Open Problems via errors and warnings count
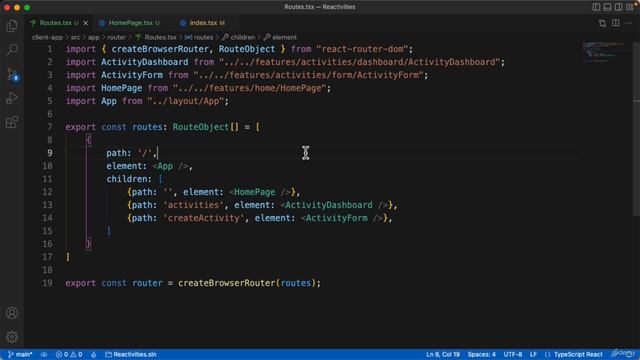 coord(69,354)
